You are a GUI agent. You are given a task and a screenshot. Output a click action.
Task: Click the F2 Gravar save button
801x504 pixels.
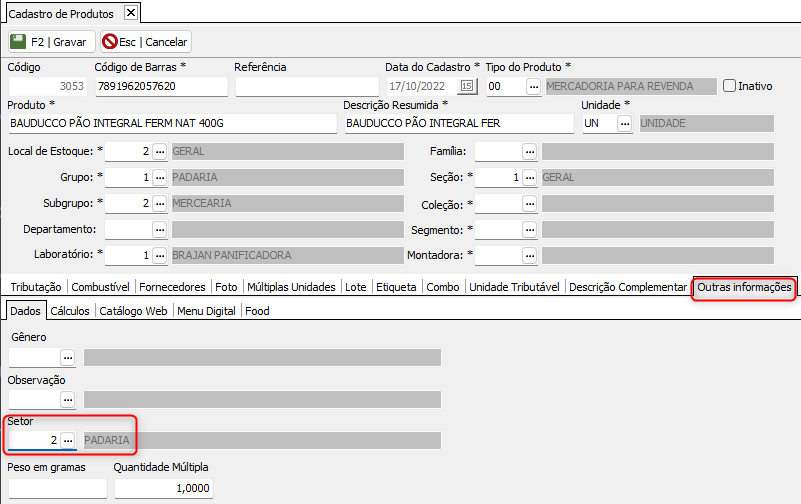(x=51, y=42)
